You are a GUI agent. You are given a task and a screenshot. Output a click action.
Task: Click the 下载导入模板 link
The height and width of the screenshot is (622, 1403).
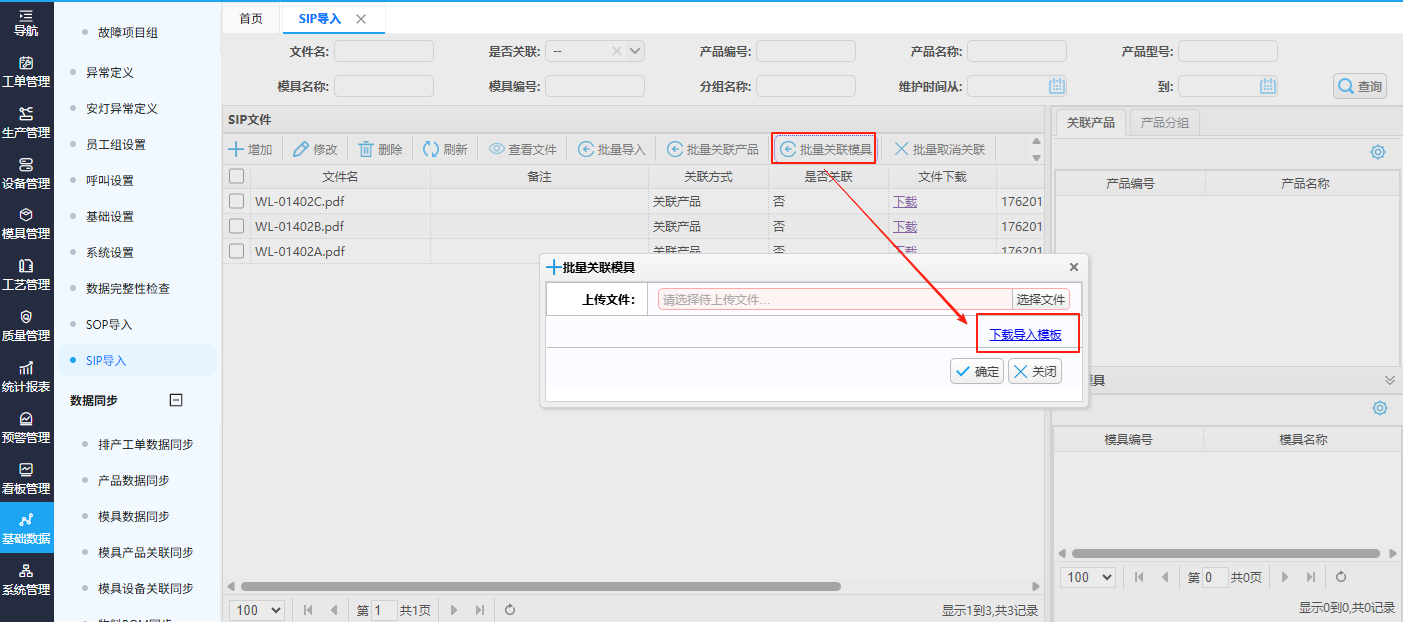[1025, 335]
